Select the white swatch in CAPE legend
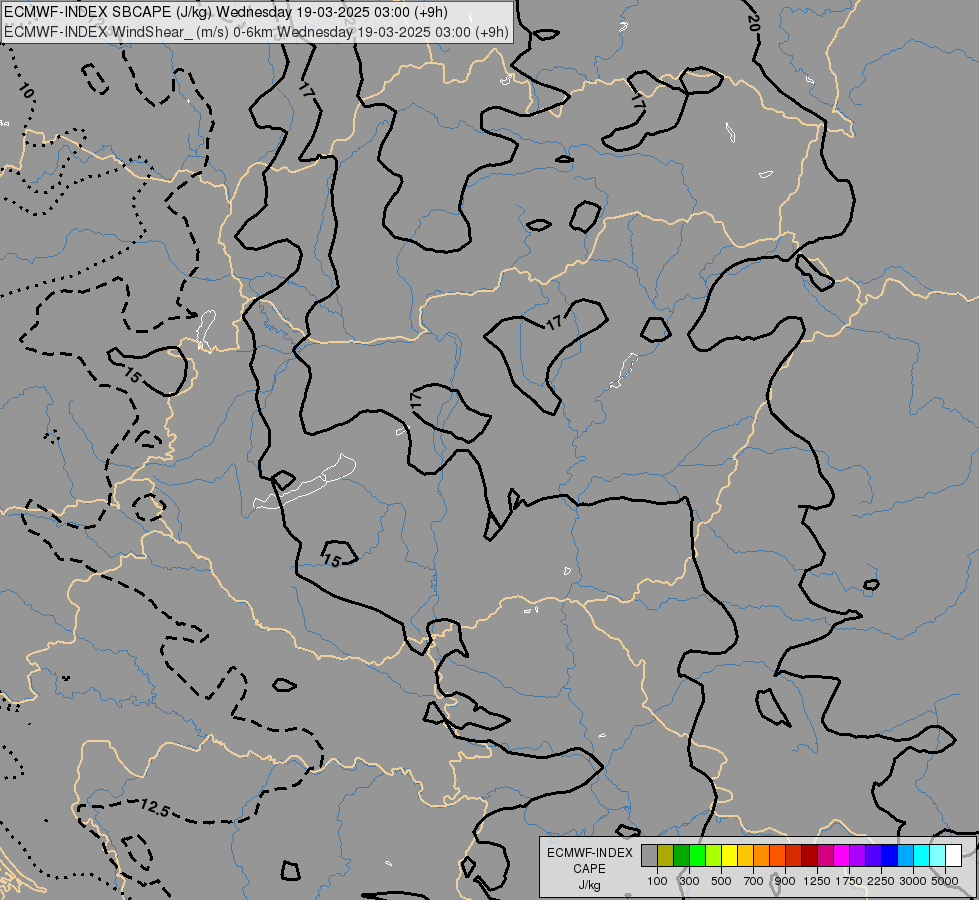This screenshot has height=900, width=979. [x=953, y=855]
